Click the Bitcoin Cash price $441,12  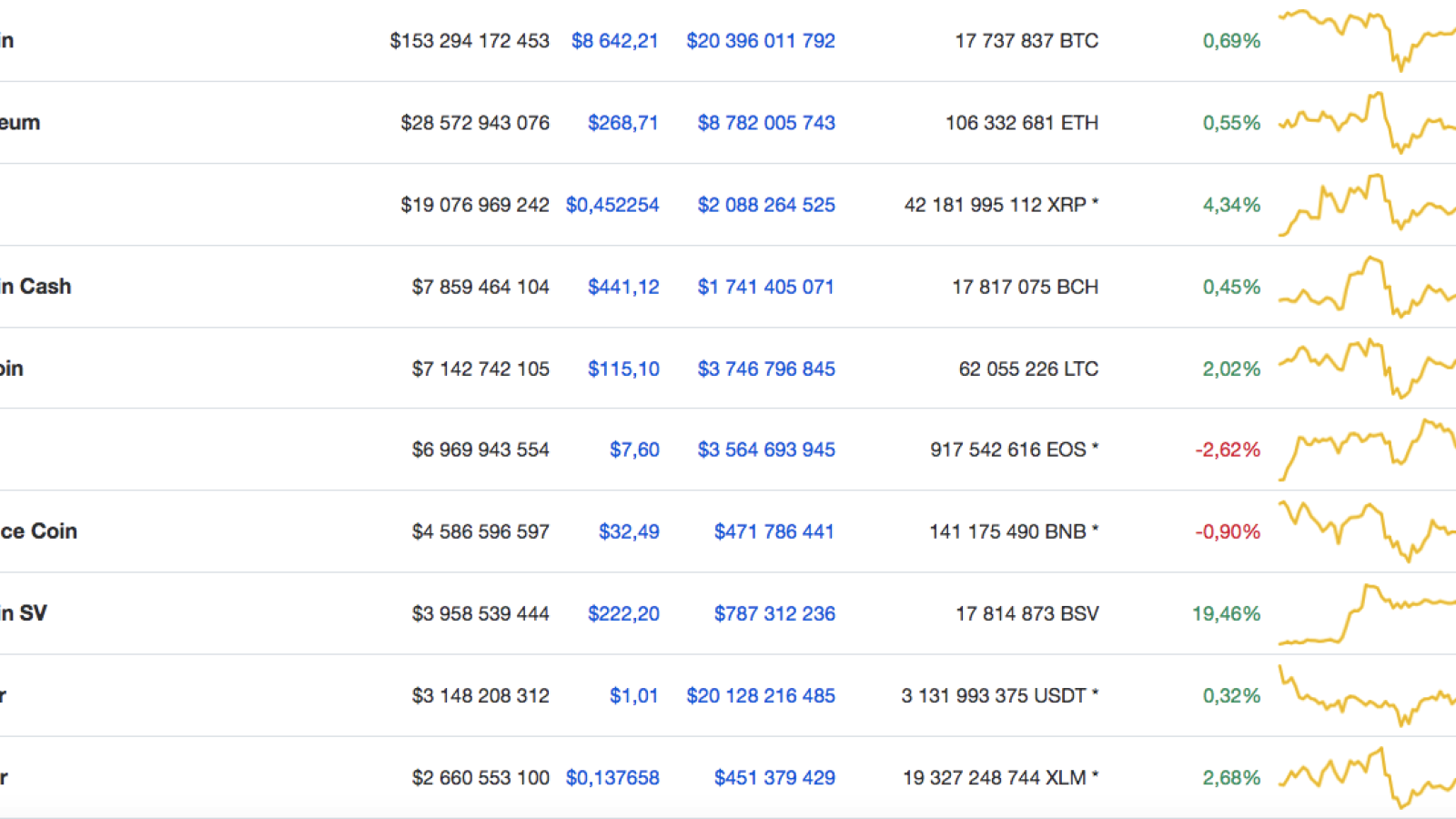pyautogui.click(x=623, y=287)
